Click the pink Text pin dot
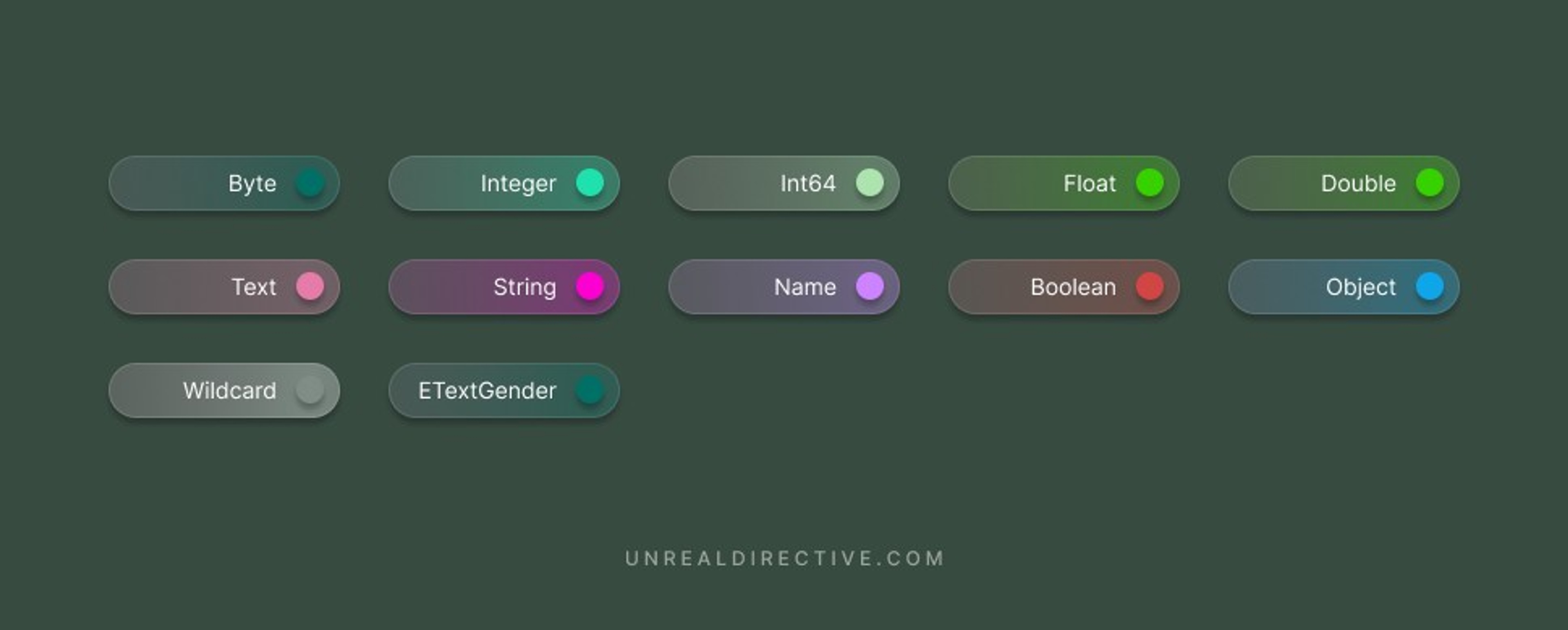 coord(310,286)
